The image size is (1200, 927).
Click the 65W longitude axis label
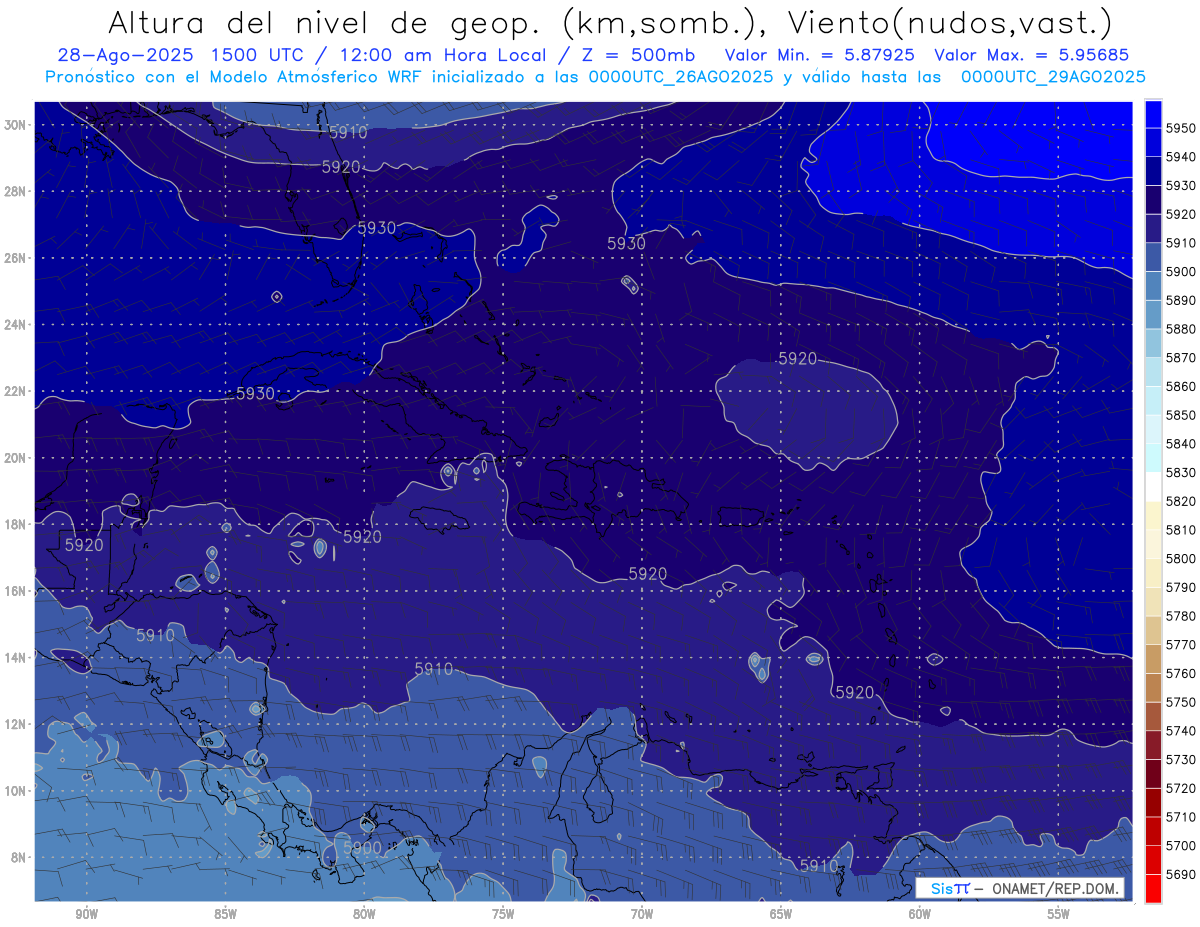[781, 915]
